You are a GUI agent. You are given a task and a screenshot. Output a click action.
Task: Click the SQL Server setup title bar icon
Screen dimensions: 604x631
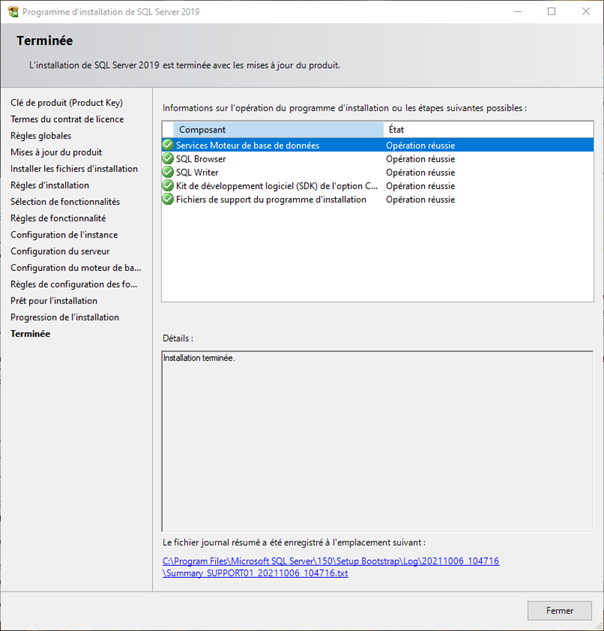pyautogui.click(x=13, y=12)
